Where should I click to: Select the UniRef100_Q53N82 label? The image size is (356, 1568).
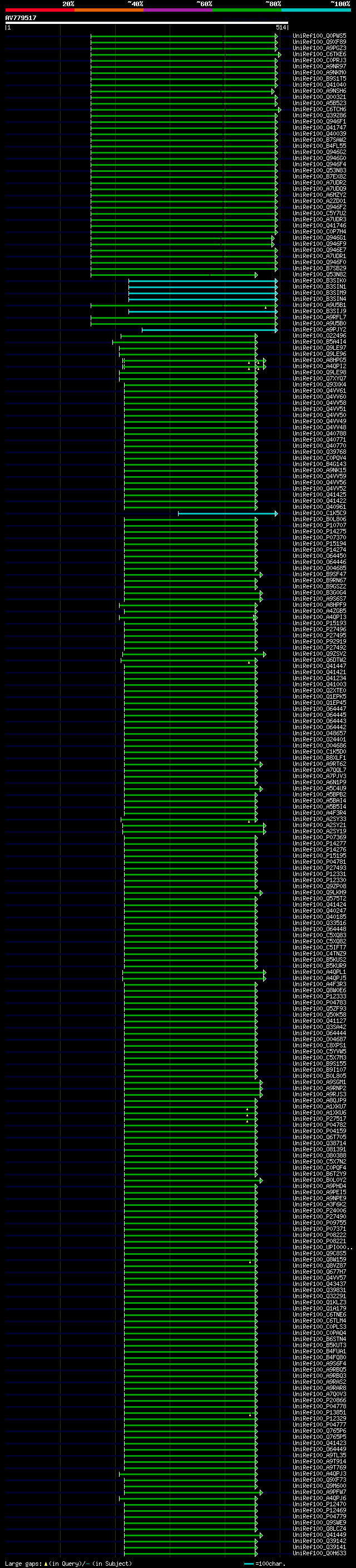pyautogui.click(x=319, y=275)
